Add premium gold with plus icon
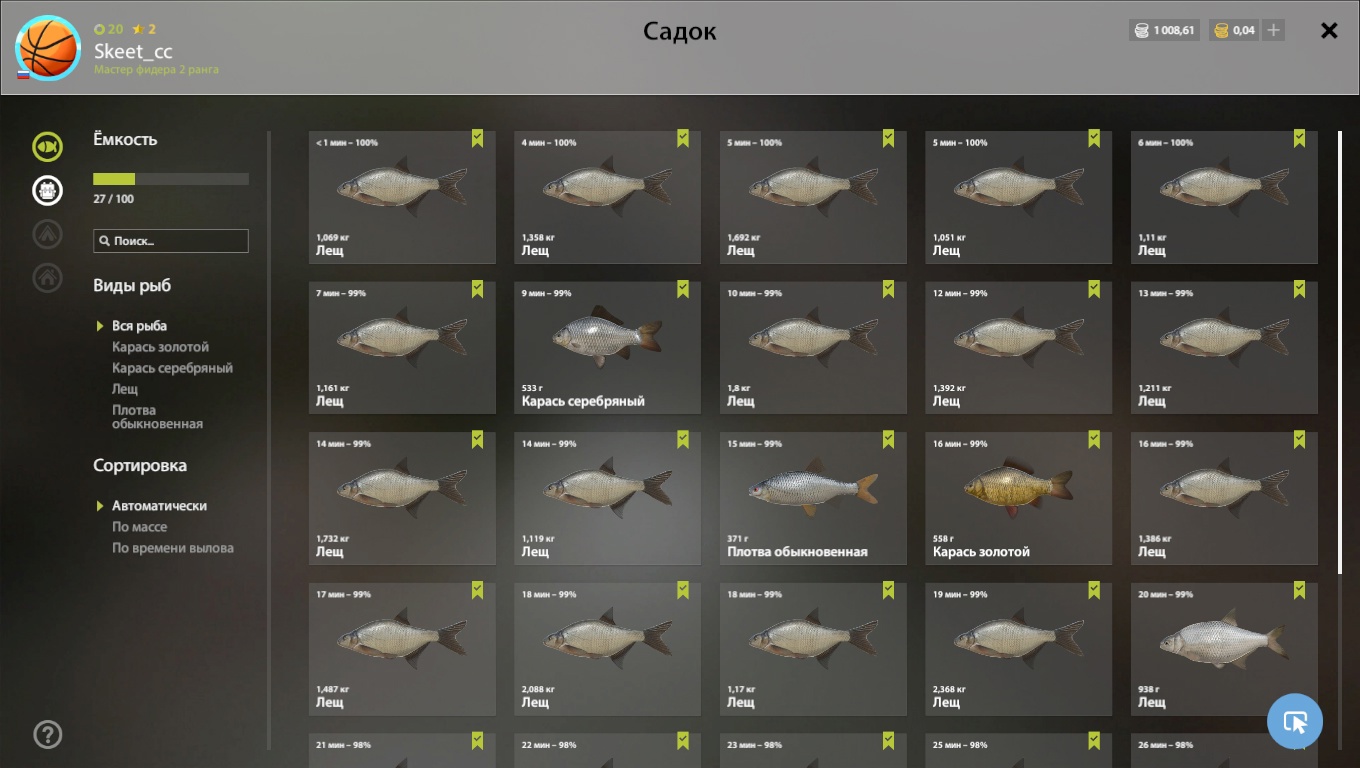The height and width of the screenshot is (768, 1360). 1273,30
